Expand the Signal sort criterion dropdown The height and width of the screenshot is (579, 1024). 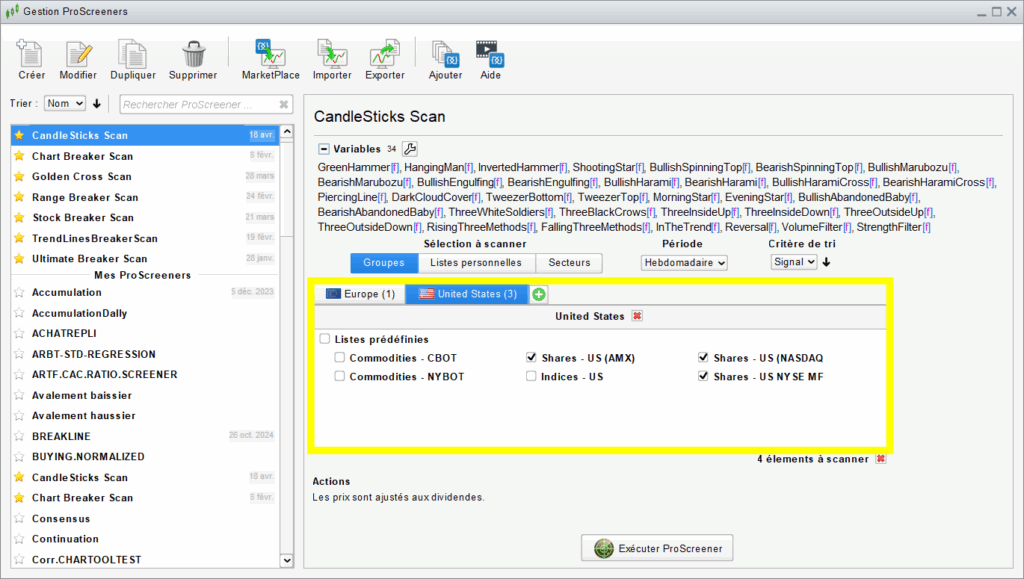(794, 262)
